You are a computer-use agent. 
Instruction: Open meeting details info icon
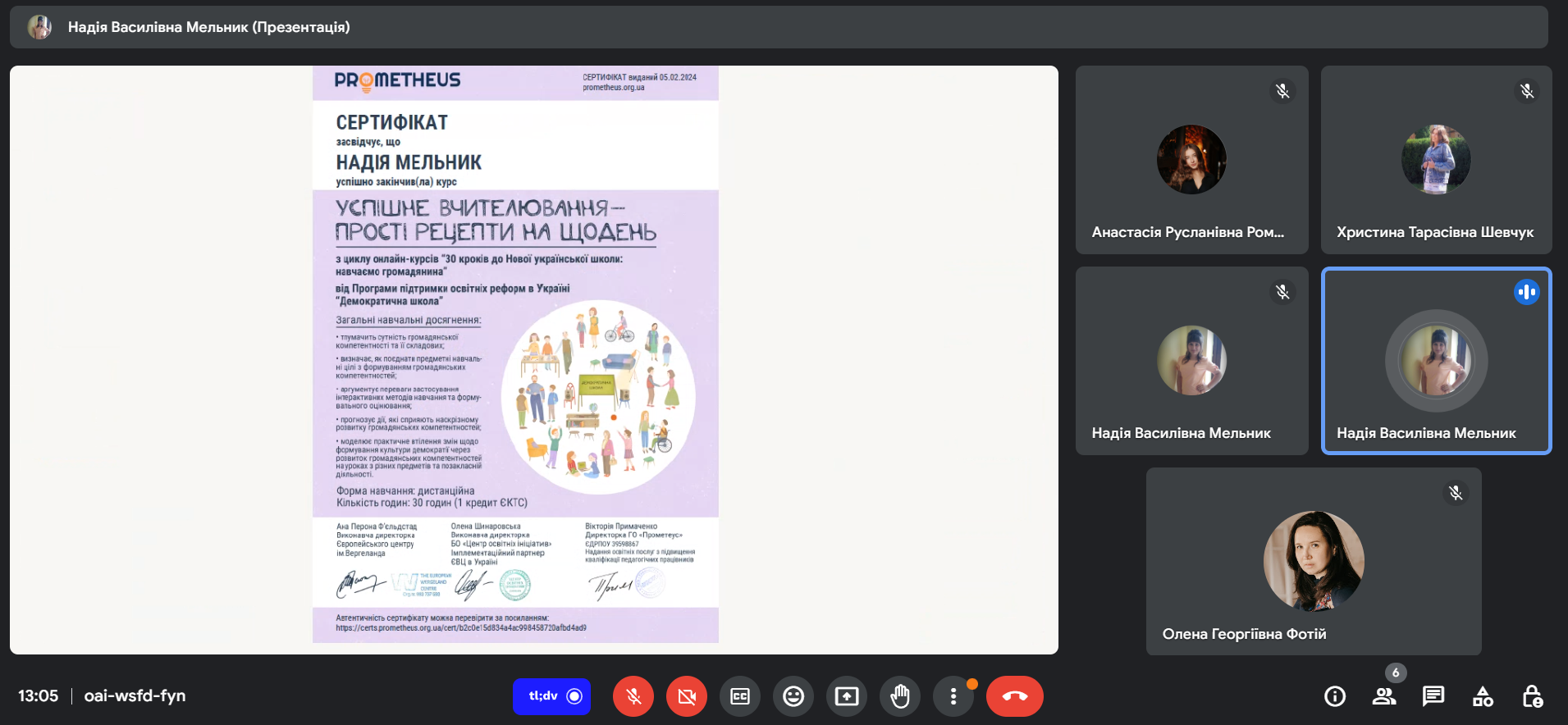[x=1335, y=696]
